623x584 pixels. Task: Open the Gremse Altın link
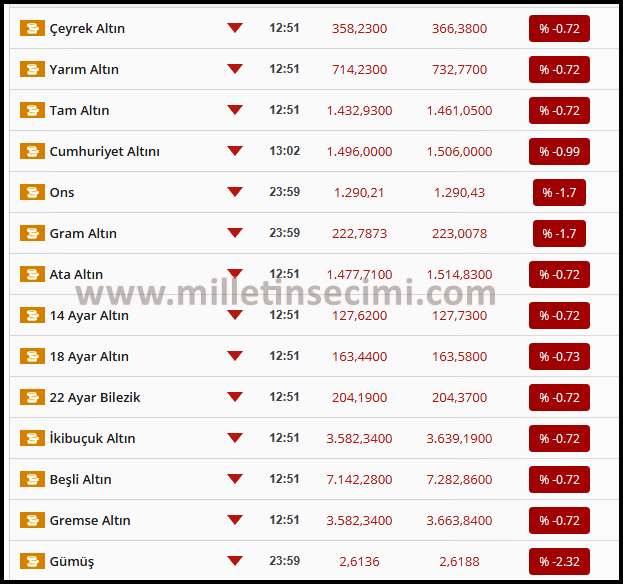pyautogui.click(x=89, y=520)
